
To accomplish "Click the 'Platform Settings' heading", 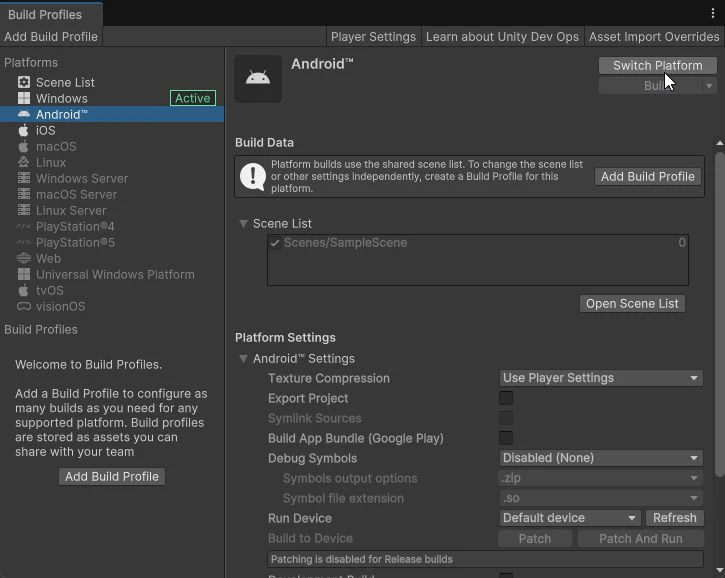I will 285,338.
